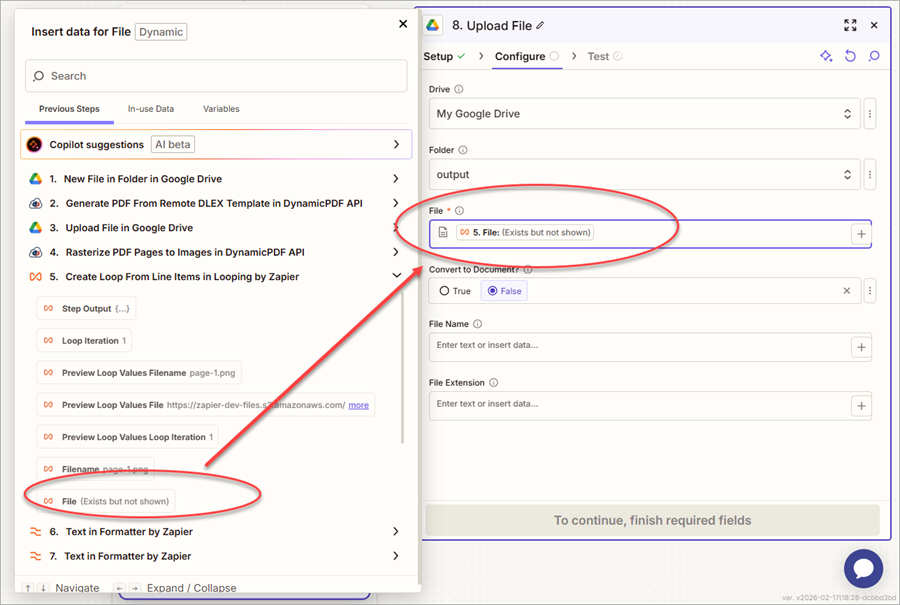This screenshot has height=605, width=900.
Task: Click the 'more' link on Preview File
Action: [358, 405]
